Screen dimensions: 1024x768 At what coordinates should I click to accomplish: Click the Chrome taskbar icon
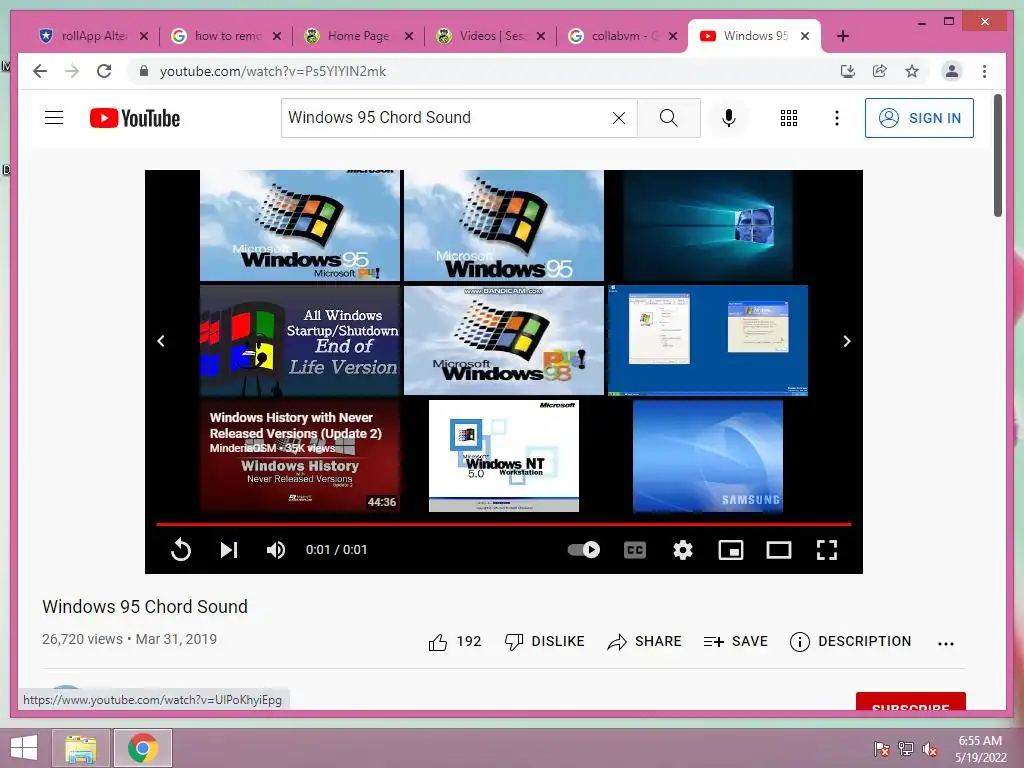[143, 748]
